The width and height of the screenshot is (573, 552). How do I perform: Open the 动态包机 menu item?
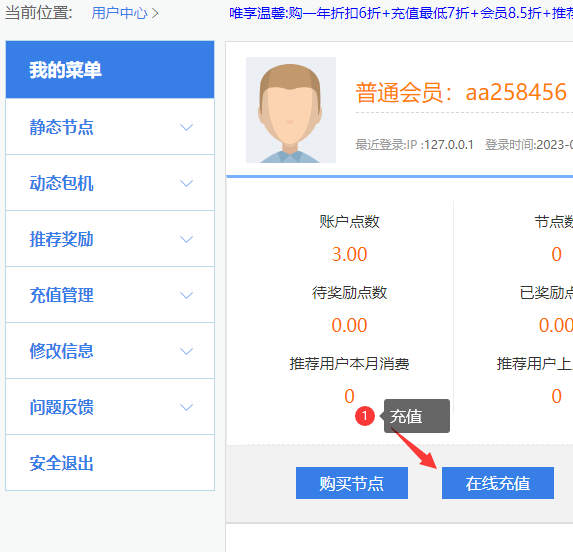click(110, 183)
